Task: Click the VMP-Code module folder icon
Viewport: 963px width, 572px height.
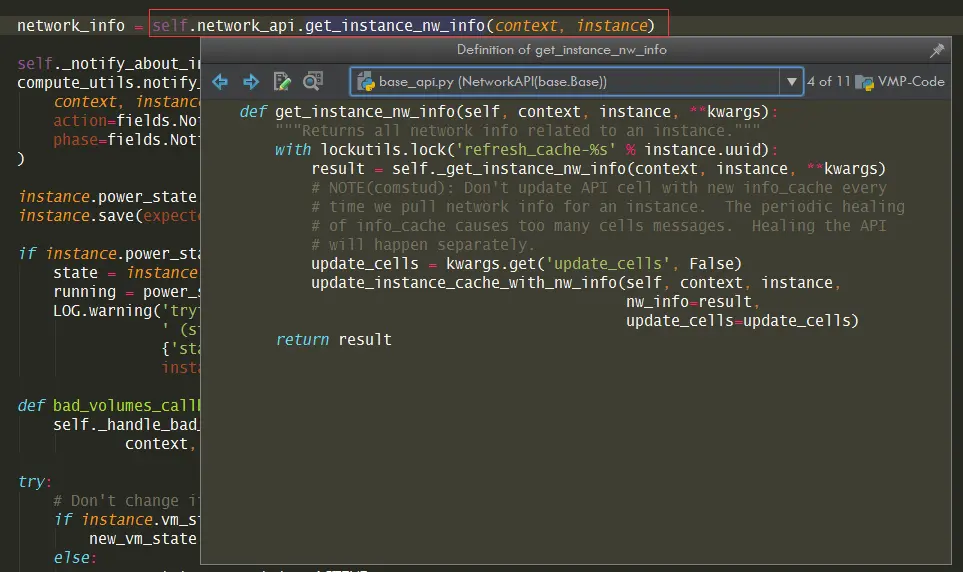Action: [x=864, y=82]
